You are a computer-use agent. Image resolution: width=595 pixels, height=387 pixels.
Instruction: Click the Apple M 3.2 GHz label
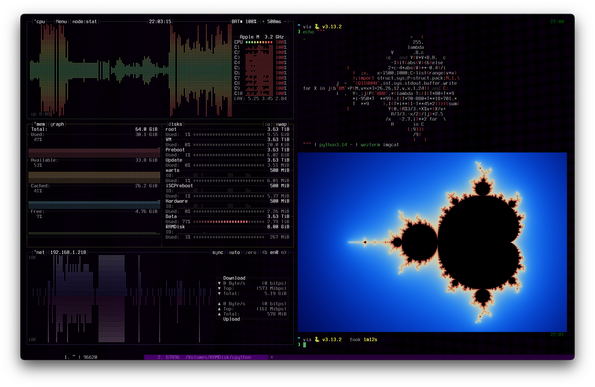[x=262, y=37]
